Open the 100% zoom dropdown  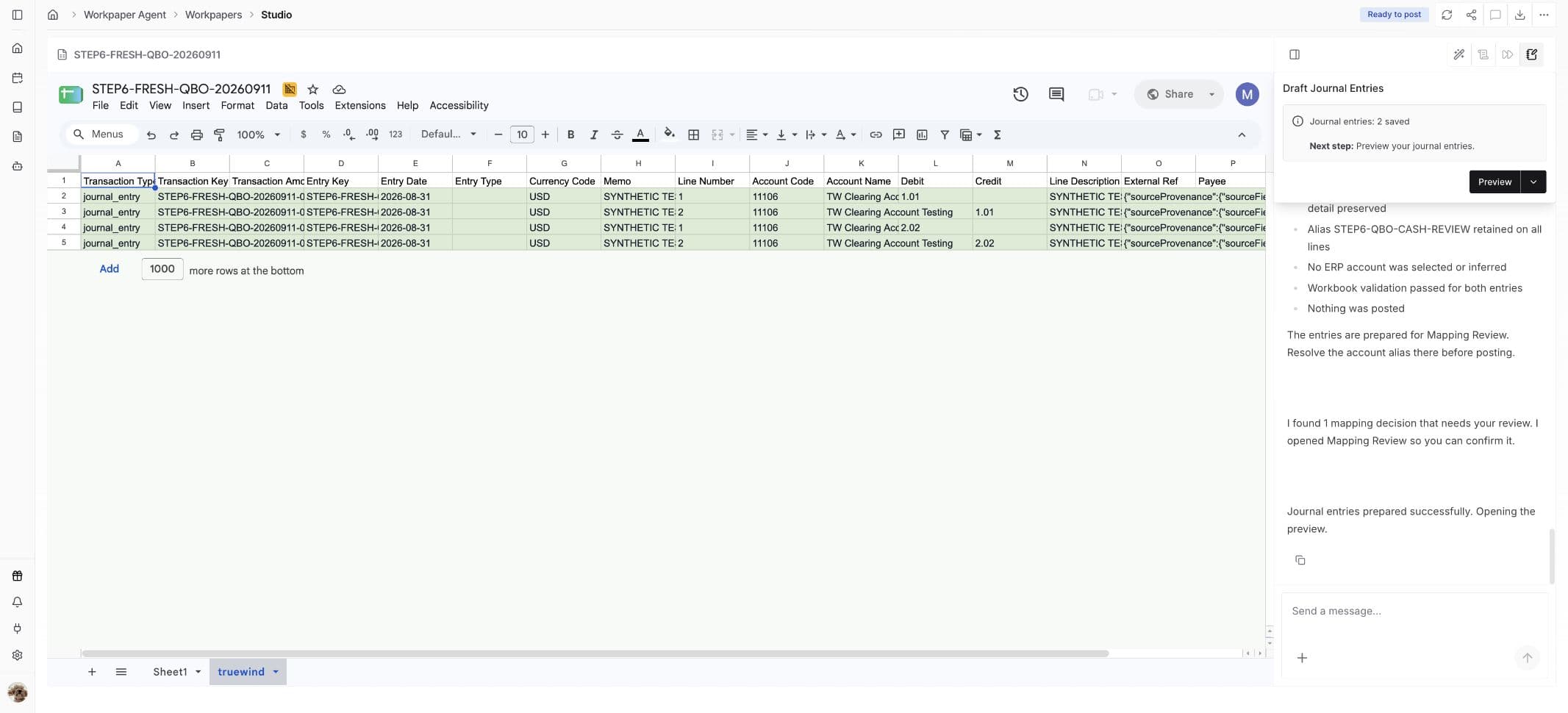point(258,135)
